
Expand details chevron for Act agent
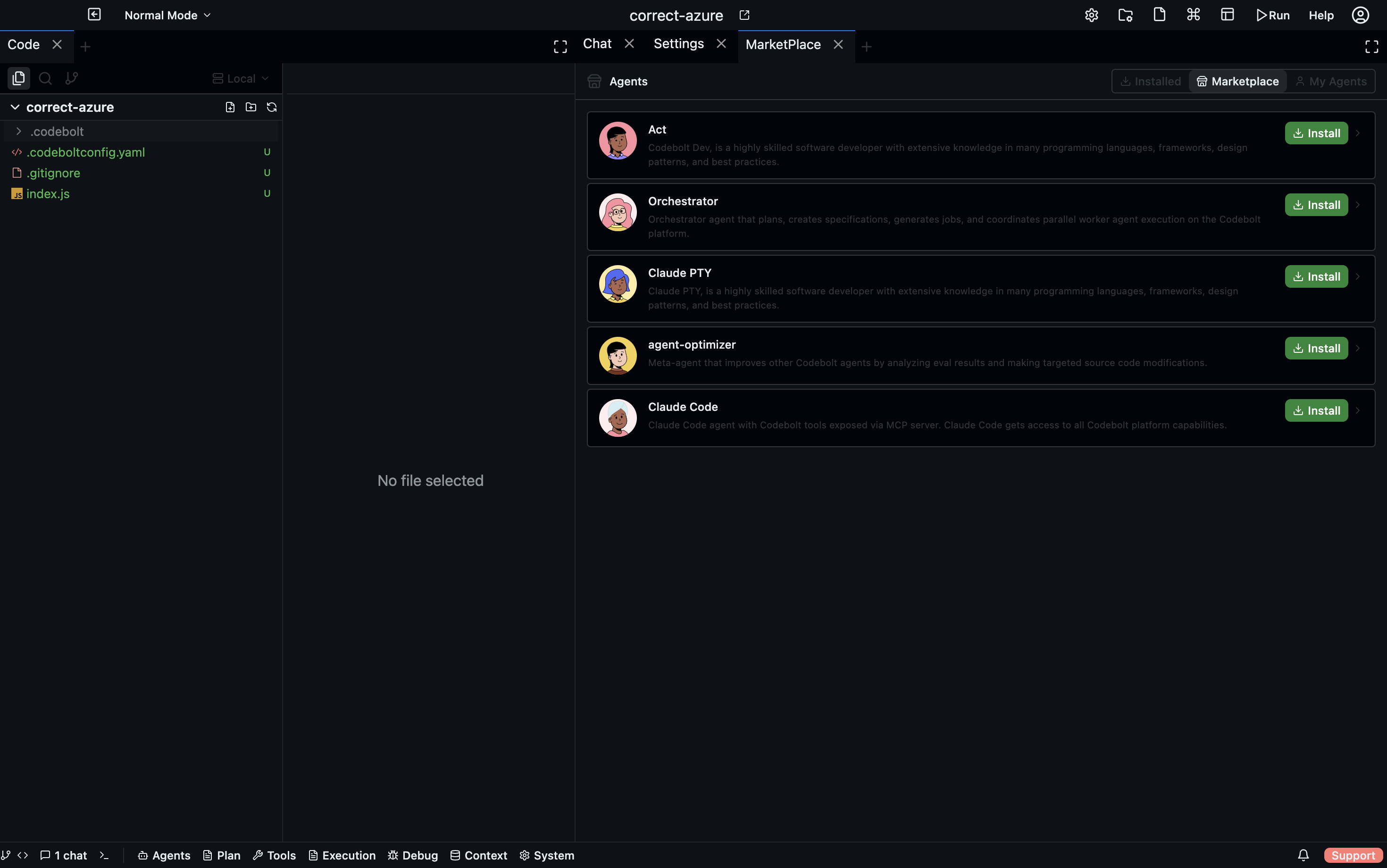tap(1358, 133)
